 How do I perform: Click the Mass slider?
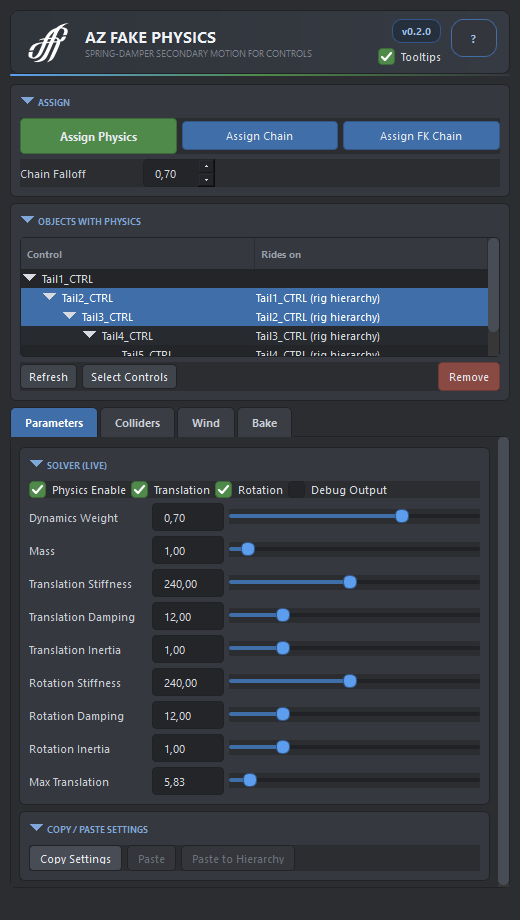[x=354, y=549]
